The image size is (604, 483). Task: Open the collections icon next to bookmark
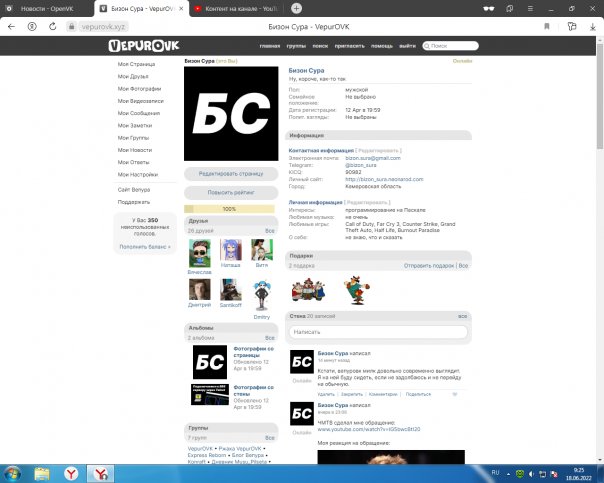(x=572, y=27)
